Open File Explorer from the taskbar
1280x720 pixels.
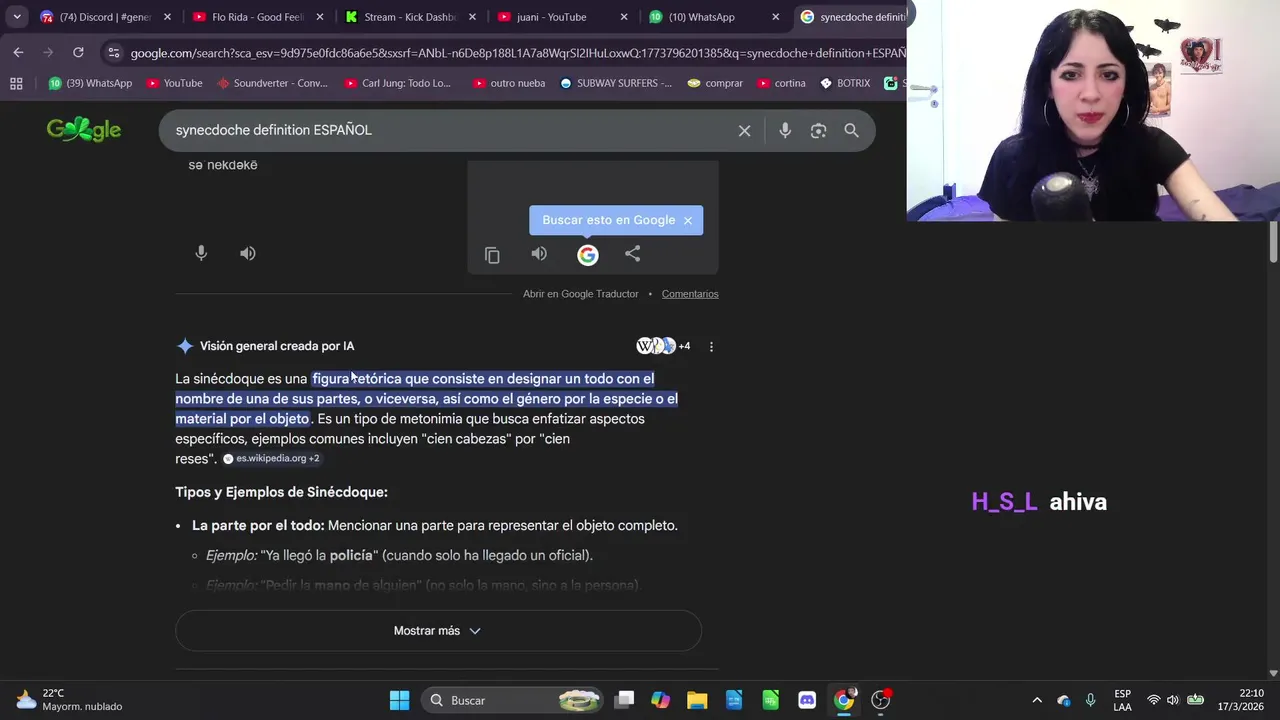[697, 700]
